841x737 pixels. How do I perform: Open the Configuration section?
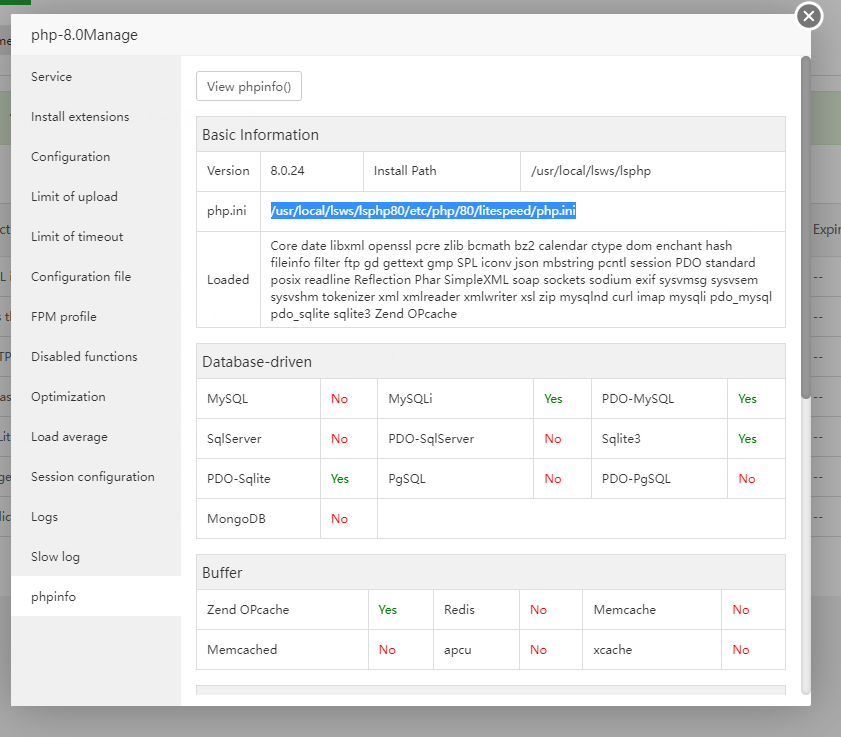point(70,157)
